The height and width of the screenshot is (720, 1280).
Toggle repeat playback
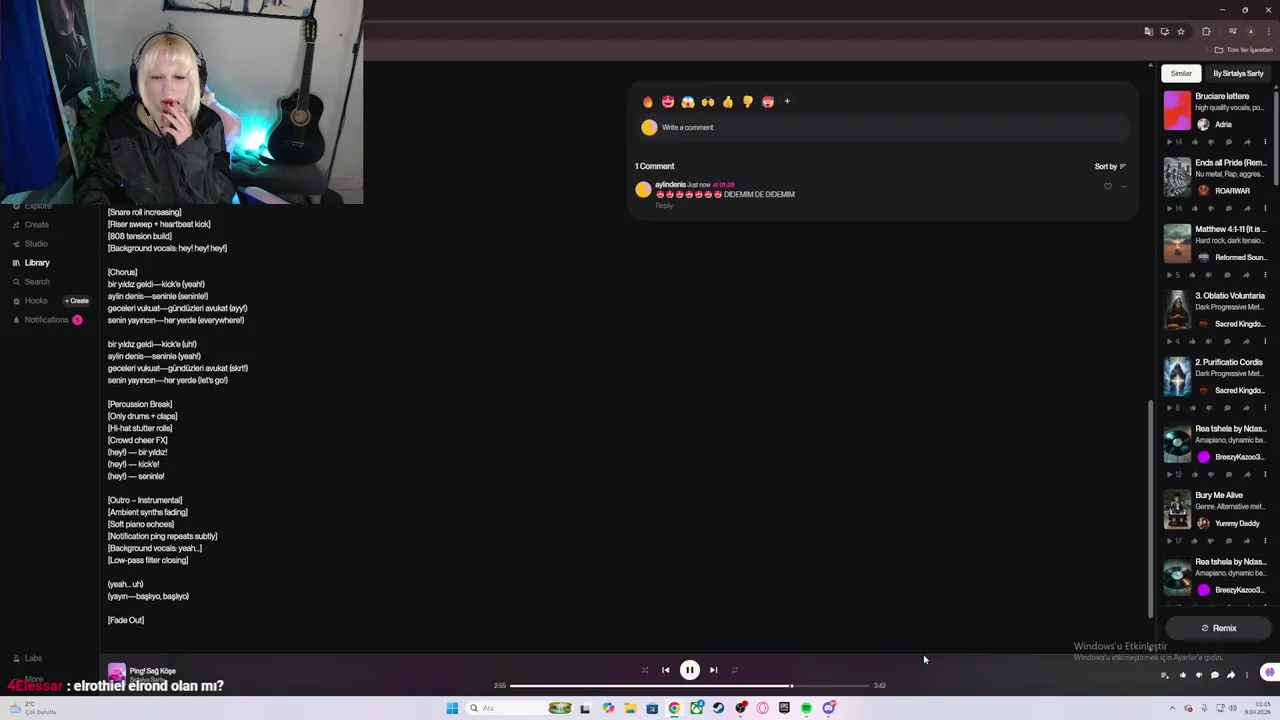point(735,670)
